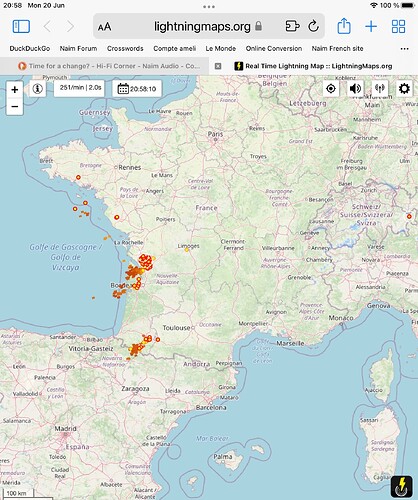Screen dimensions: 418x500
Task: Click the Barcelona city label
Action: 211,407
